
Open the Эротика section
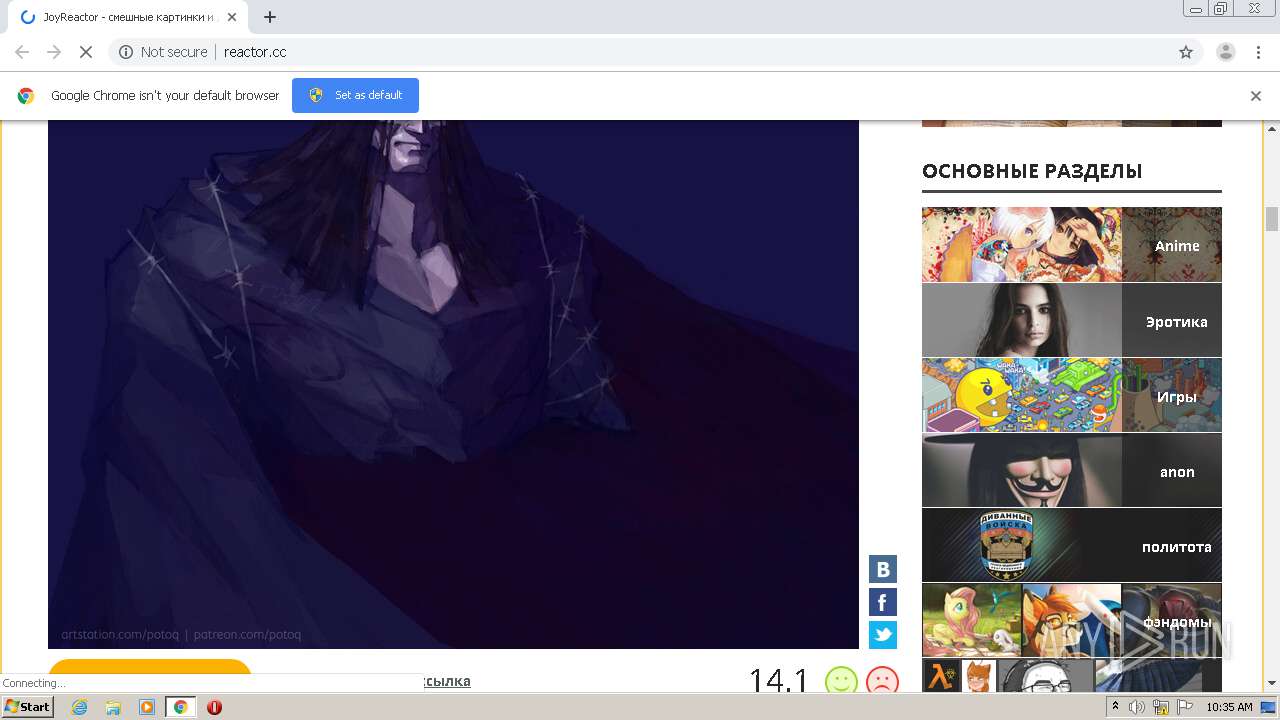pos(1071,320)
